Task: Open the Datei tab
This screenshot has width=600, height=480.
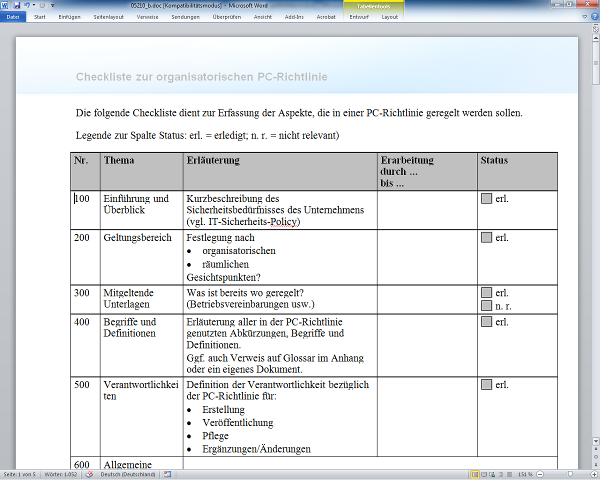Action: pos(13,17)
